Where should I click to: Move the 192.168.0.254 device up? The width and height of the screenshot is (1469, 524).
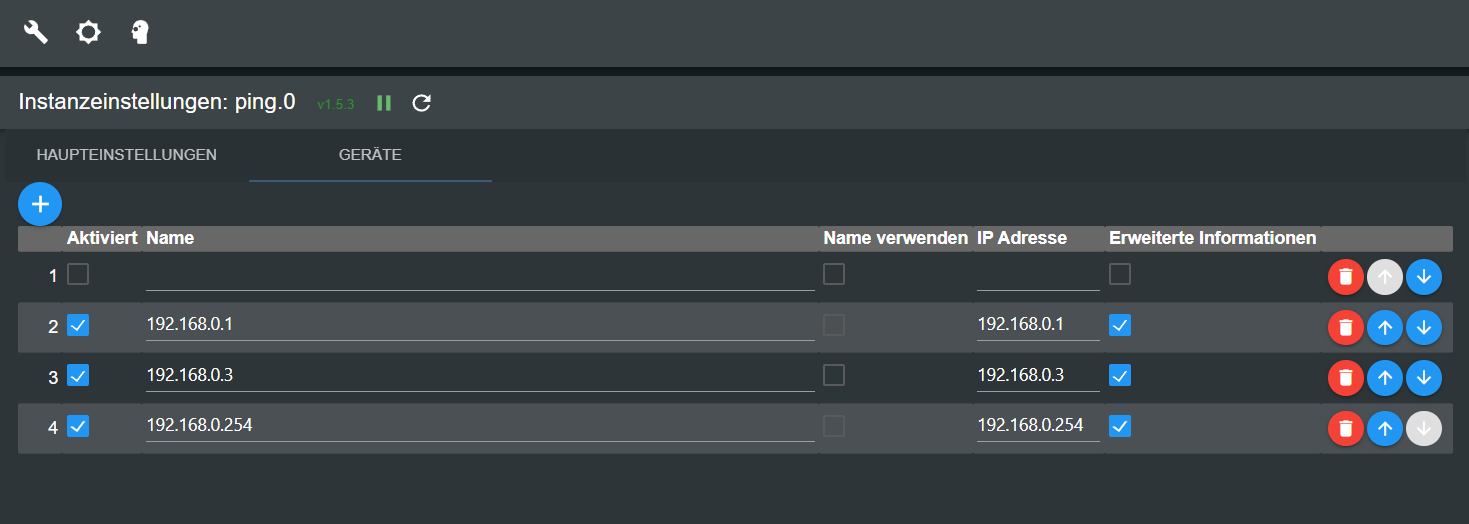coord(1385,428)
